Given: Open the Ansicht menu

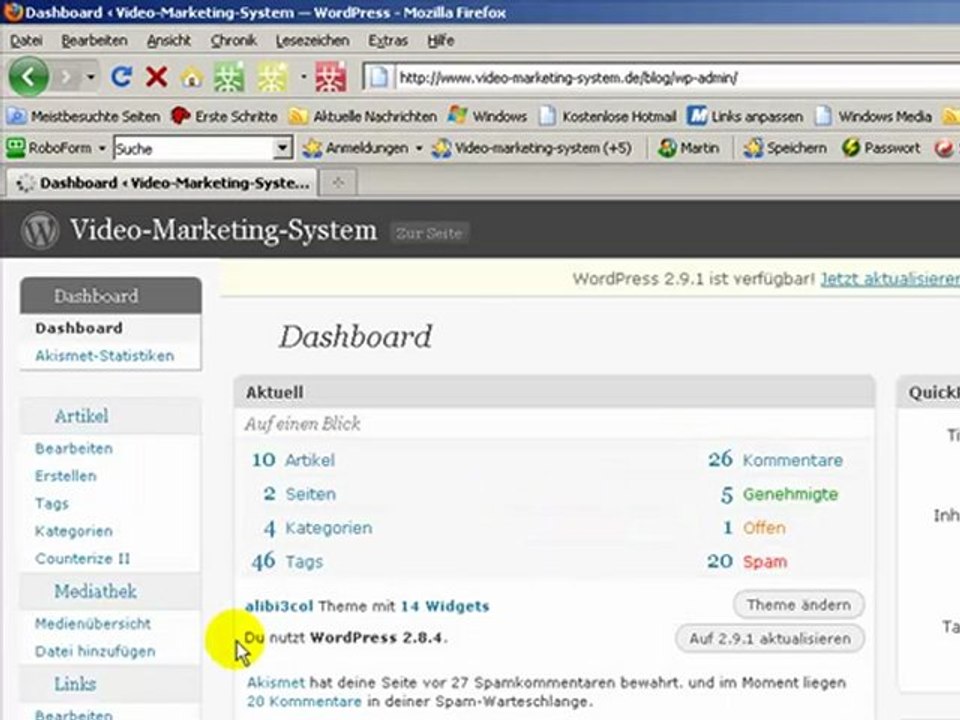Looking at the screenshot, I should (x=168, y=40).
